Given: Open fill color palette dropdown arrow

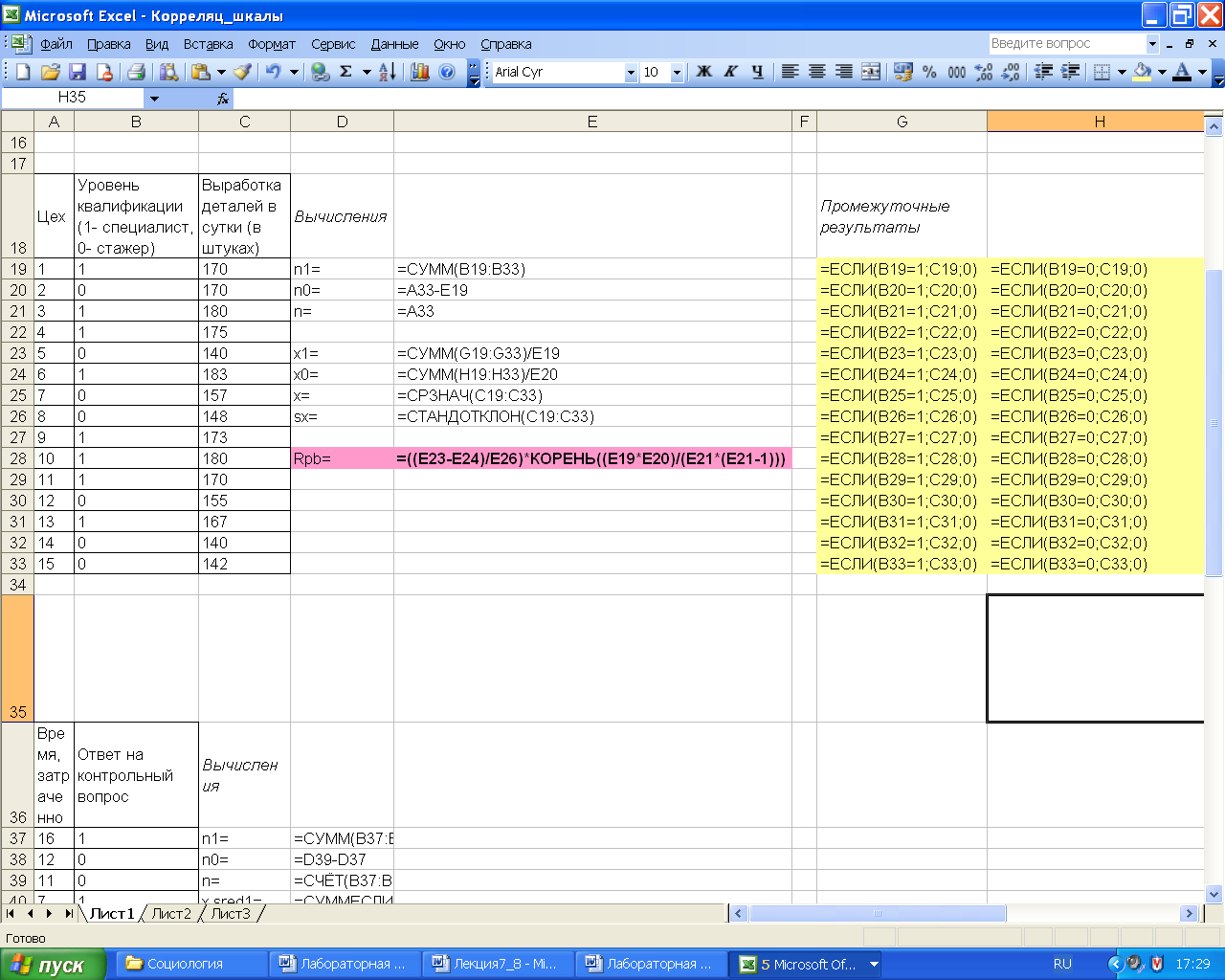Looking at the screenshot, I should (1162, 72).
